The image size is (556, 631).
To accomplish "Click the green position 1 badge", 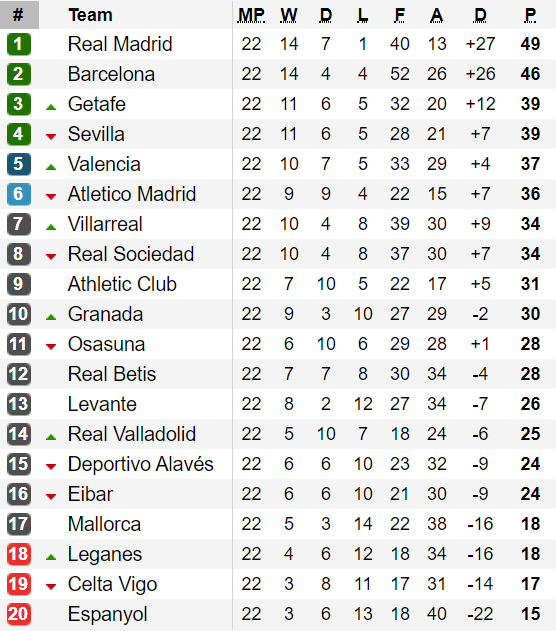I will pyautogui.click(x=19, y=44).
